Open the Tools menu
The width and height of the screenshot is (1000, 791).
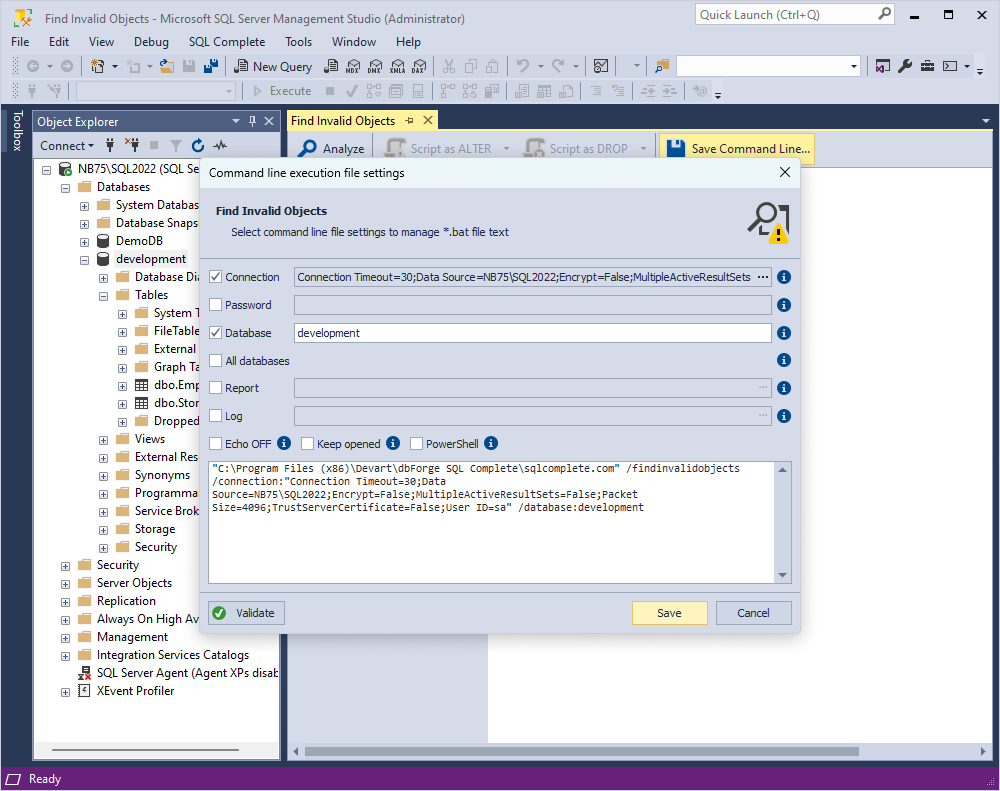(x=298, y=41)
